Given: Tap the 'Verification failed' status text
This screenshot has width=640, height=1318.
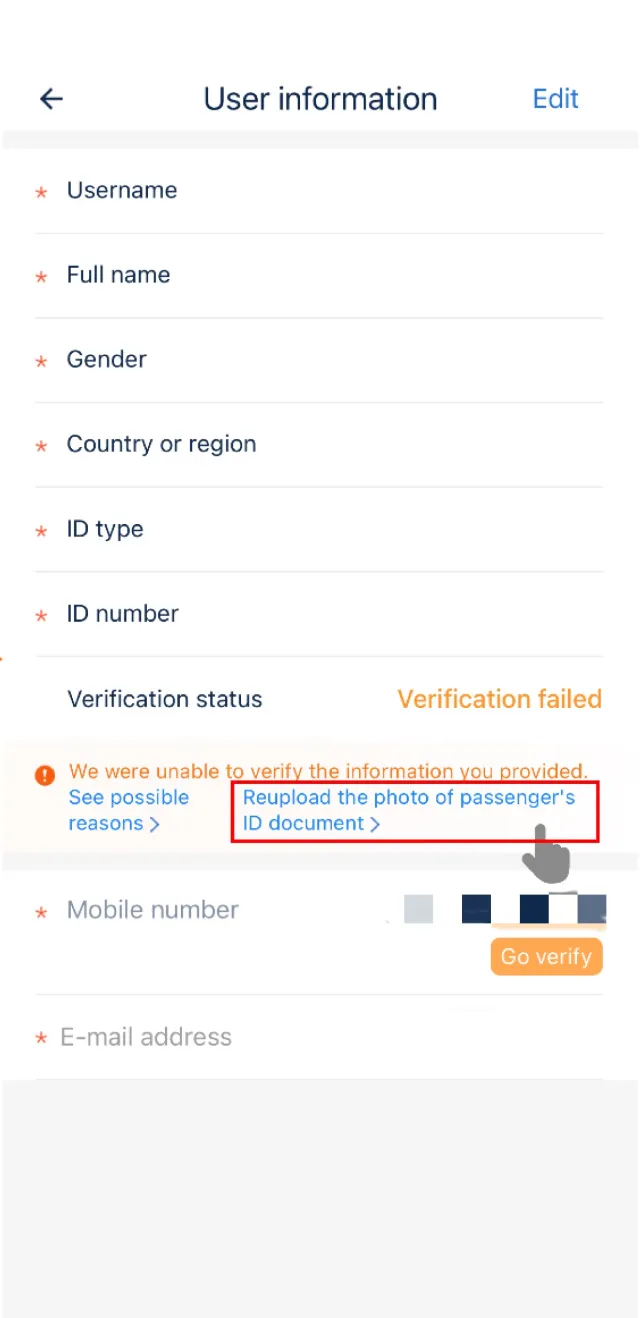Looking at the screenshot, I should point(500,699).
